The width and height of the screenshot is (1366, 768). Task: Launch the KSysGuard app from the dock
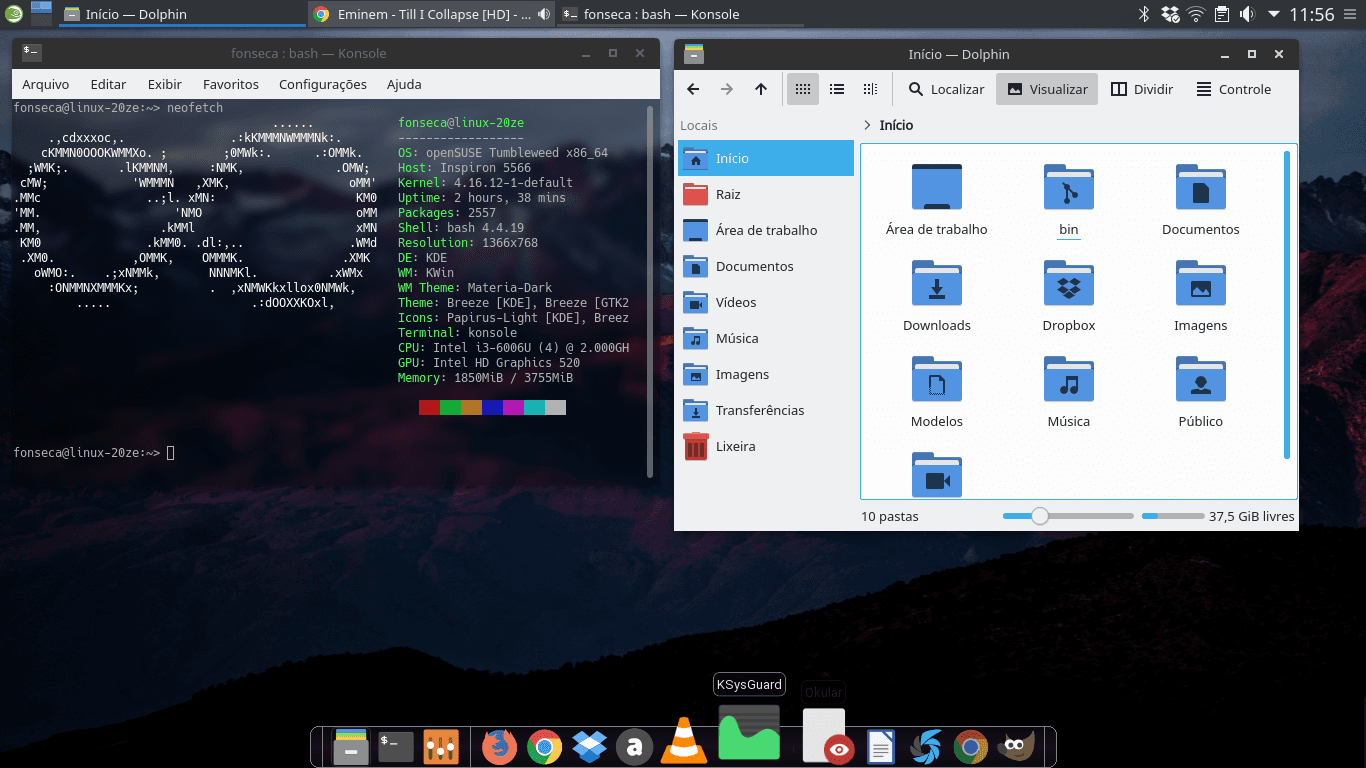point(748,733)
